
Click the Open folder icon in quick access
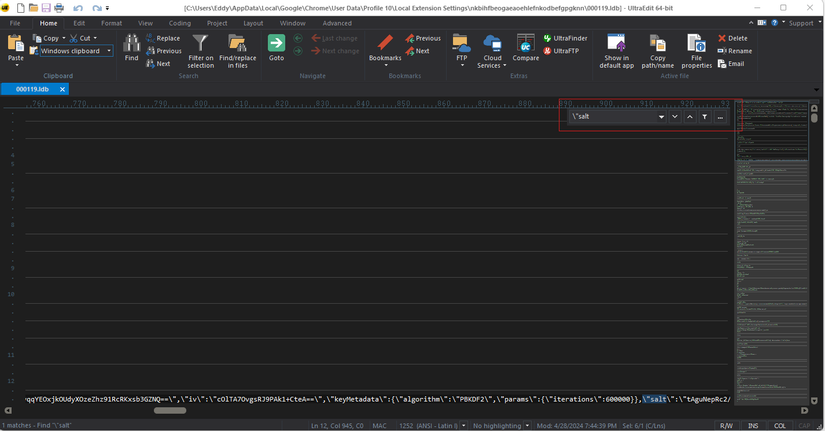(x=33, y=8)
